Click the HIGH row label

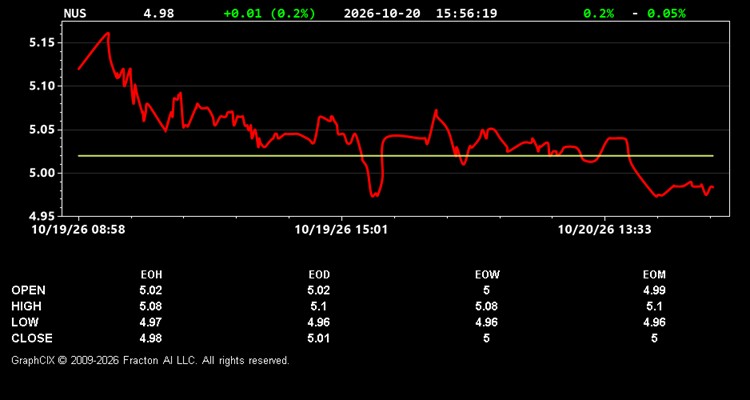(x=26, y=306)
